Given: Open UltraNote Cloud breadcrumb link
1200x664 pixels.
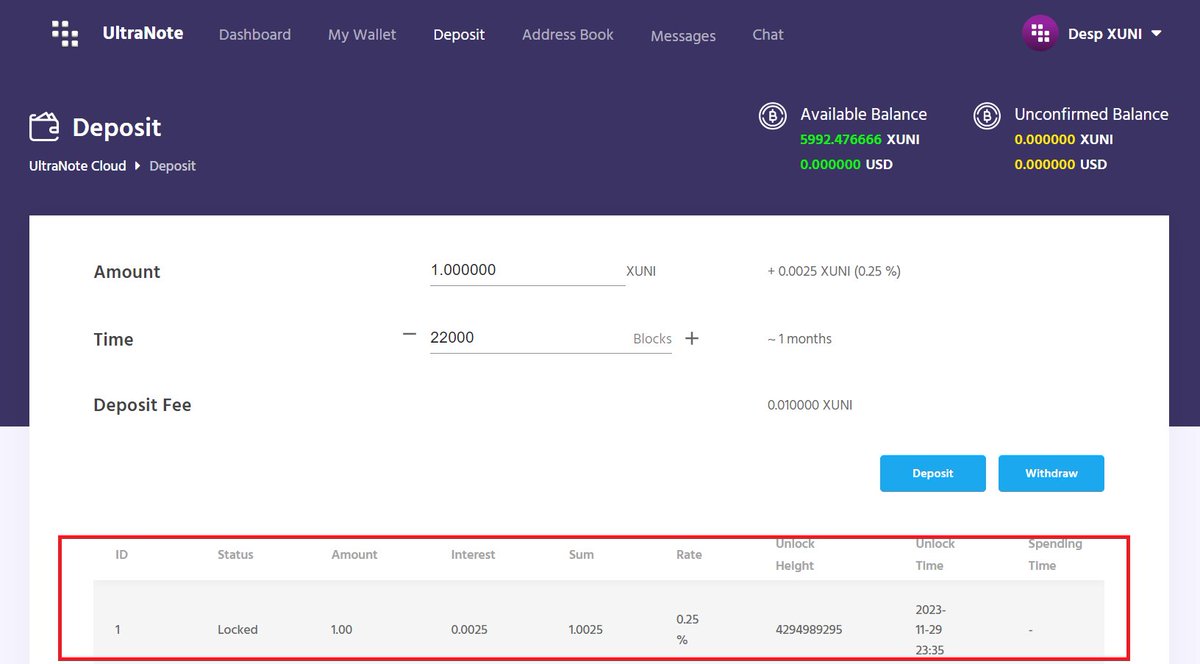Looking at the screenshot, I should pyautogui.click(x=77, y=165).
